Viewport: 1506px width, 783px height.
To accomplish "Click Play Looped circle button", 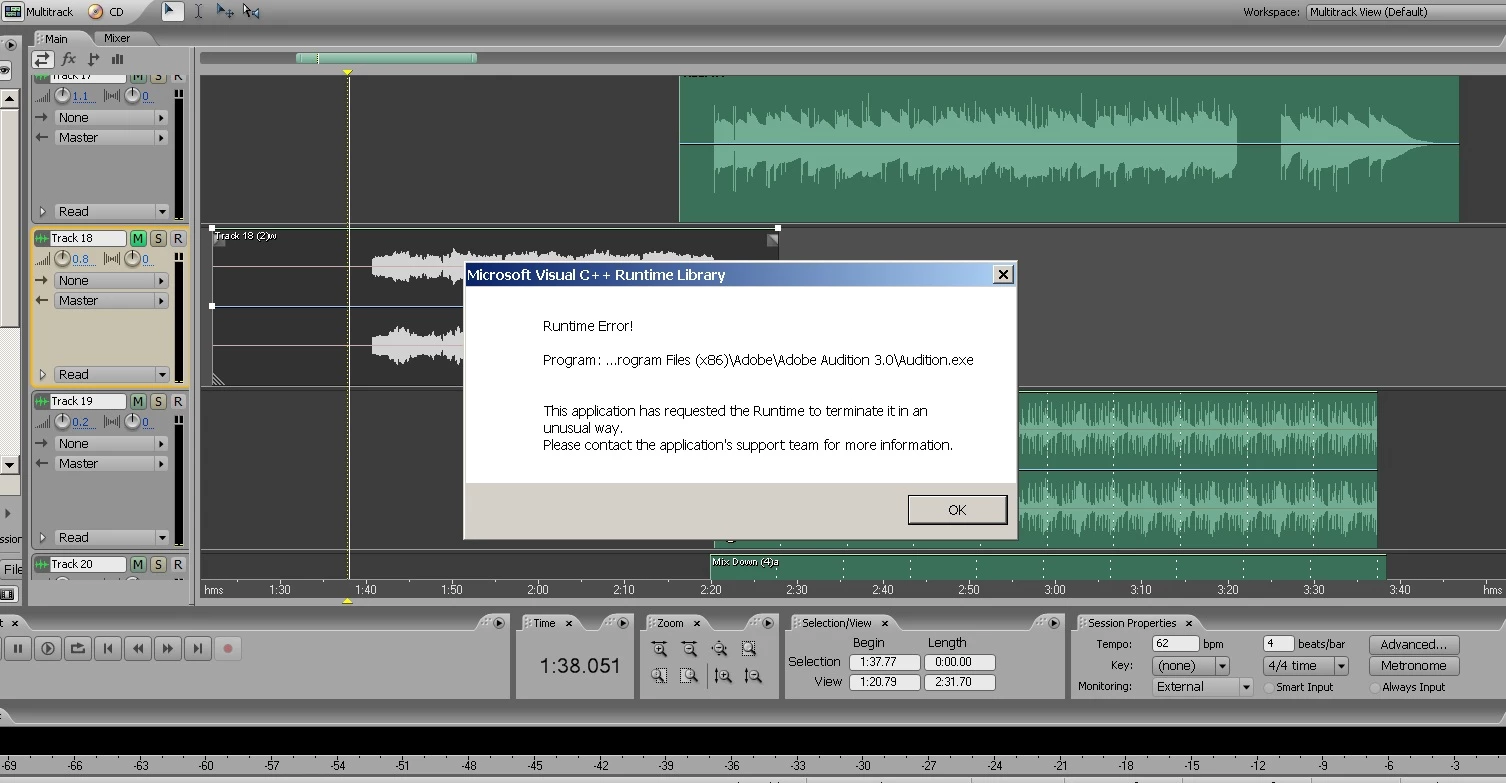I will pyautogui.click(x=48, y=649).
